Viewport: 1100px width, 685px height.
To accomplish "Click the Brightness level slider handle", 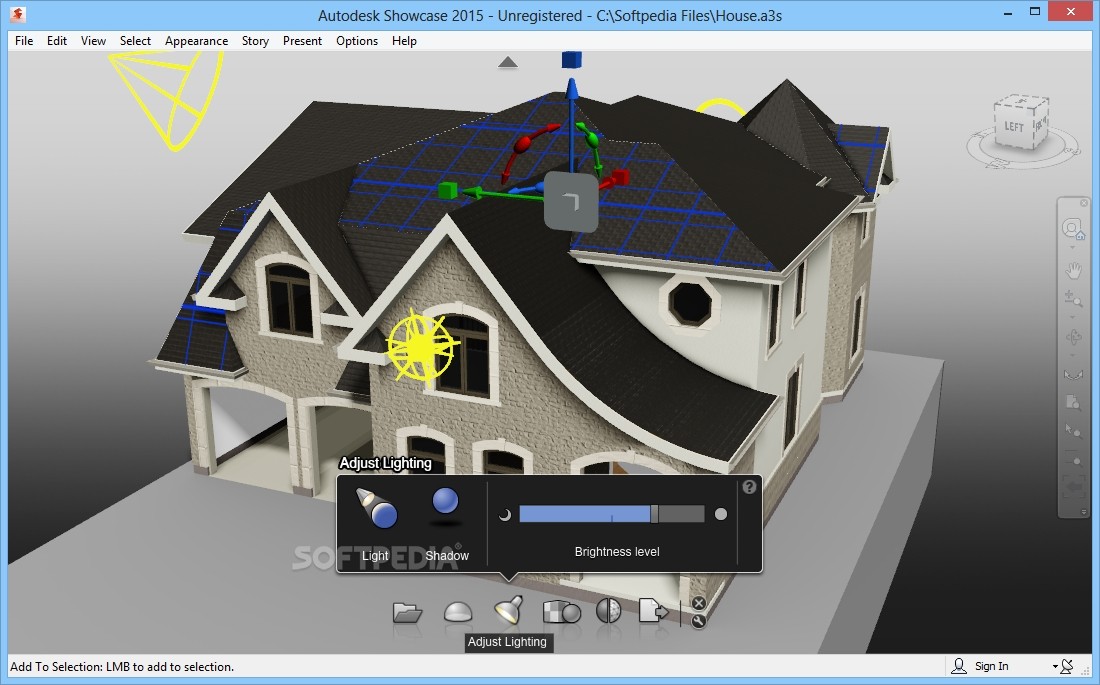I will tap(654, 514).
